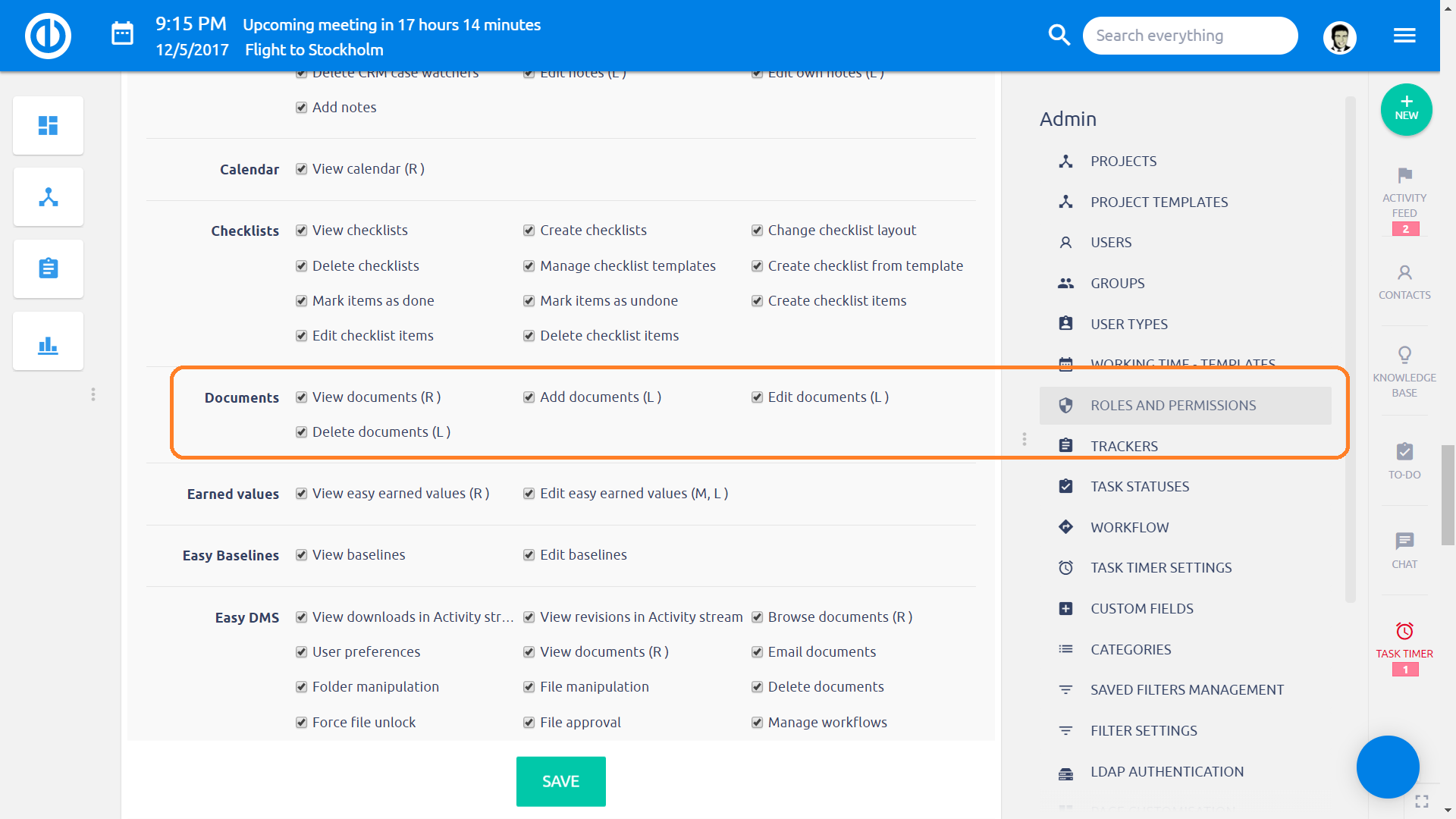Viewport: 1456px width, 819px height.
Task: Collapse right panel via three-dot handle
Action: 1025,439
